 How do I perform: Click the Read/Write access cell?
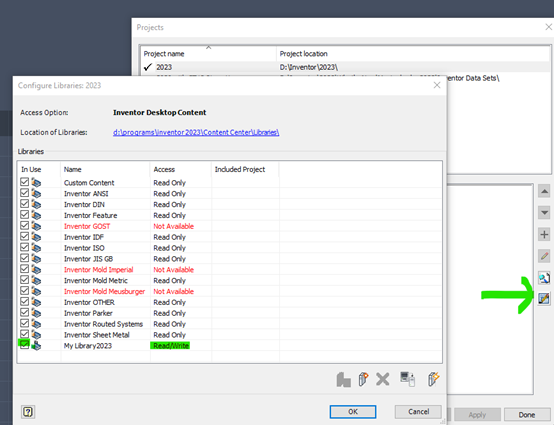tap(171, 346)
